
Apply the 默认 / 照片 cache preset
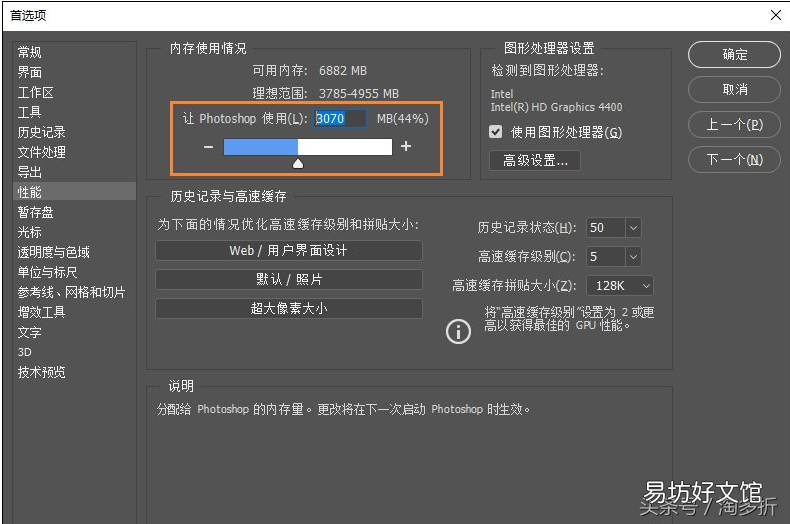[x=289, y=279]
